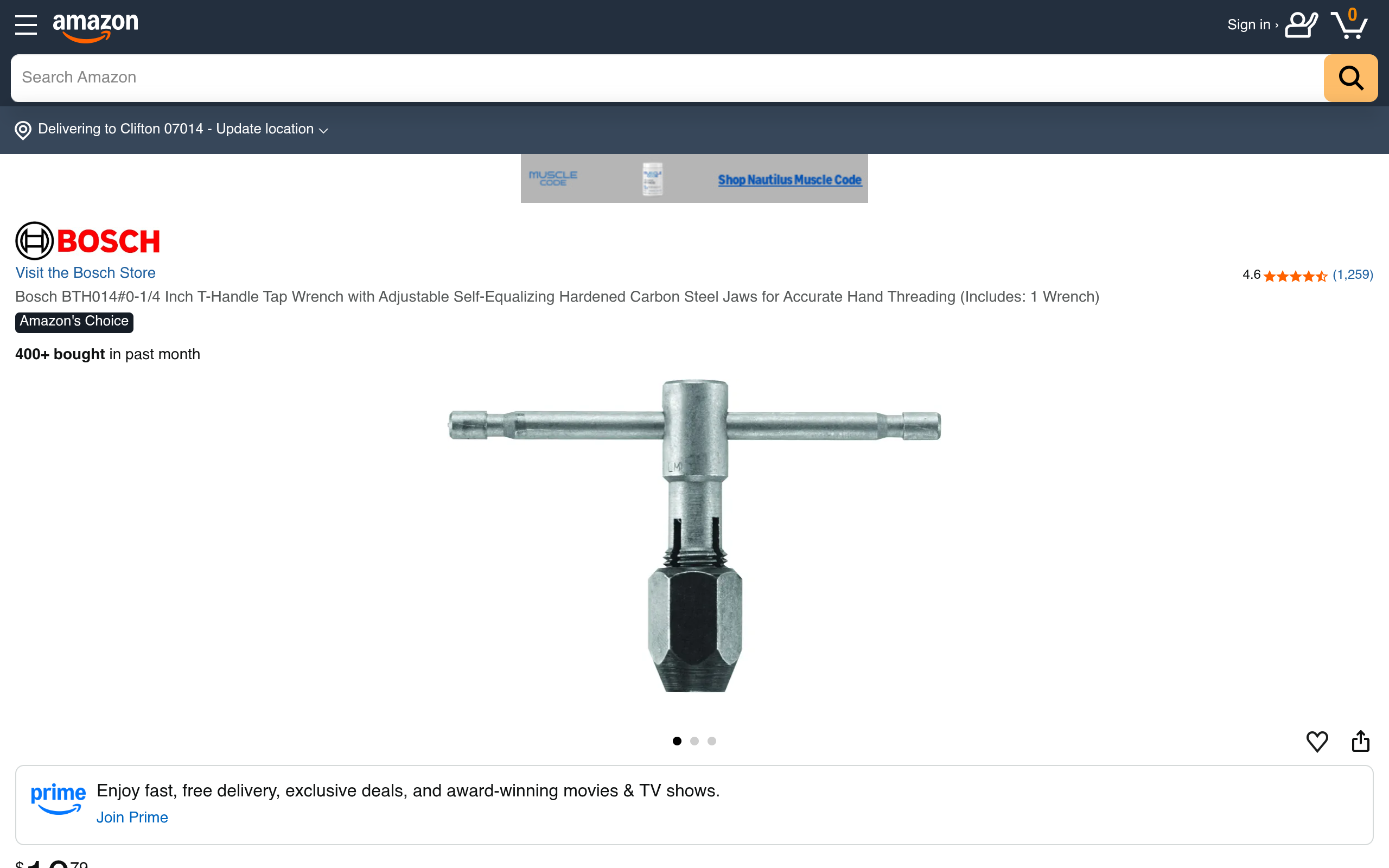Click the Prime logo in the banner
This screenshot has width=1389, height=868.
[58, 798]
